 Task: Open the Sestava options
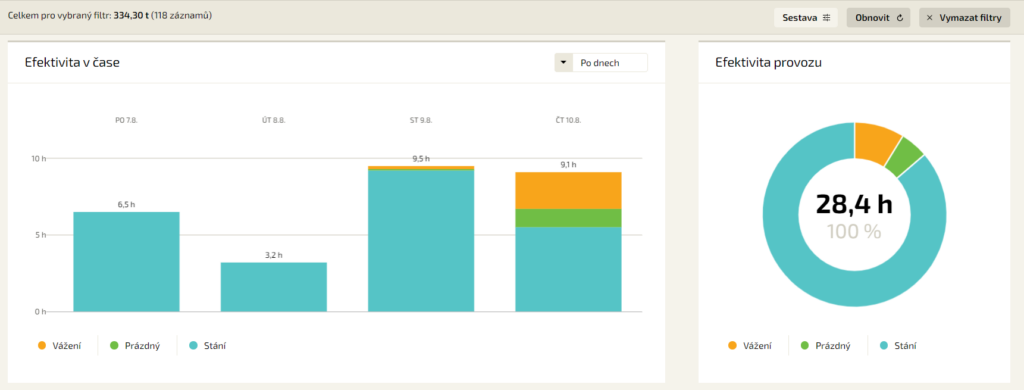806,18
